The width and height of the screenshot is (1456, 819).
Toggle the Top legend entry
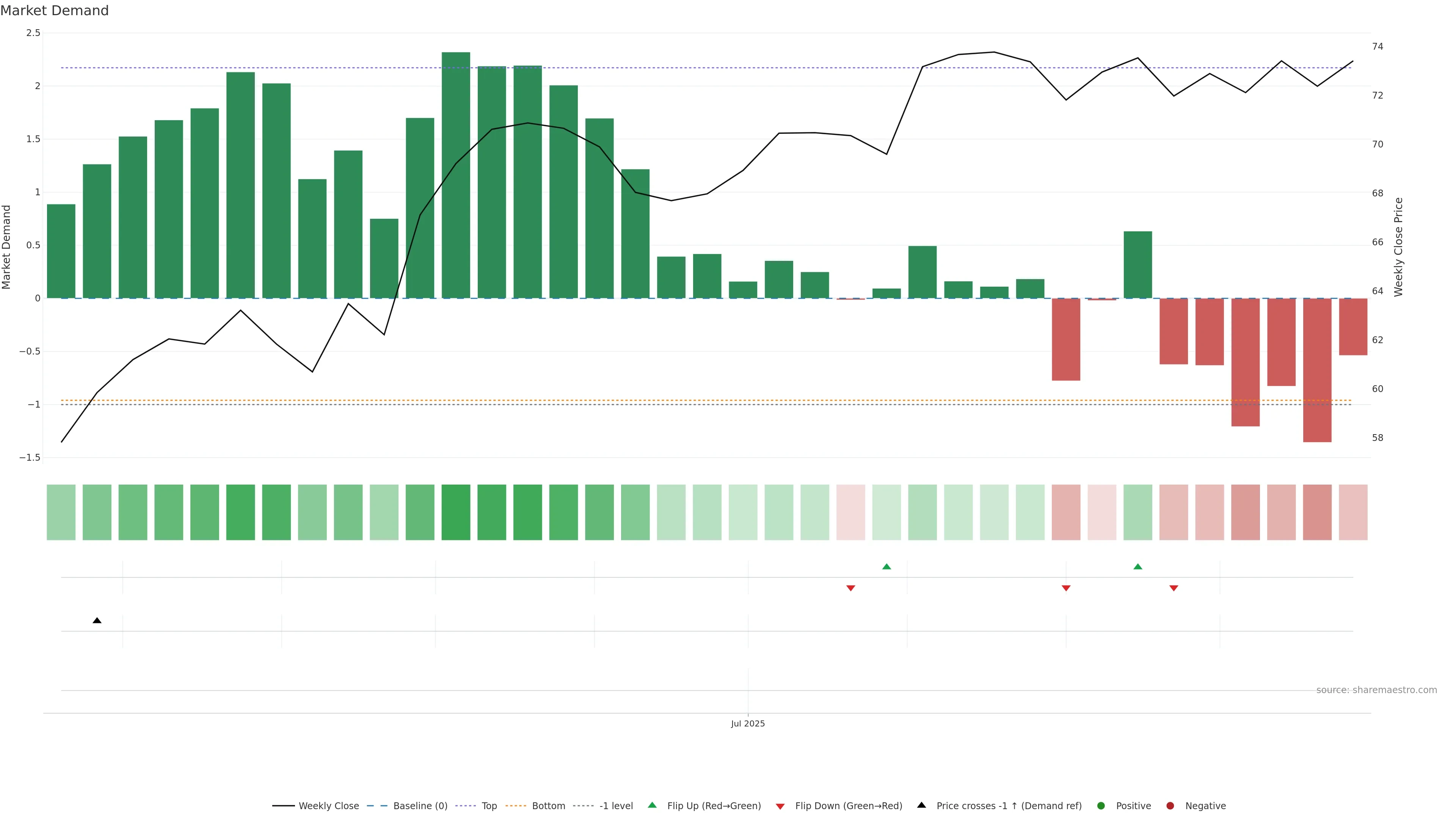click(x=489, y=806)
